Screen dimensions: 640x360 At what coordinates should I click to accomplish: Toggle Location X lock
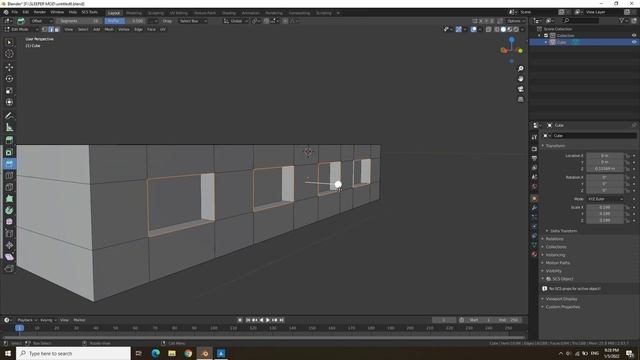[x=628, y=156]
